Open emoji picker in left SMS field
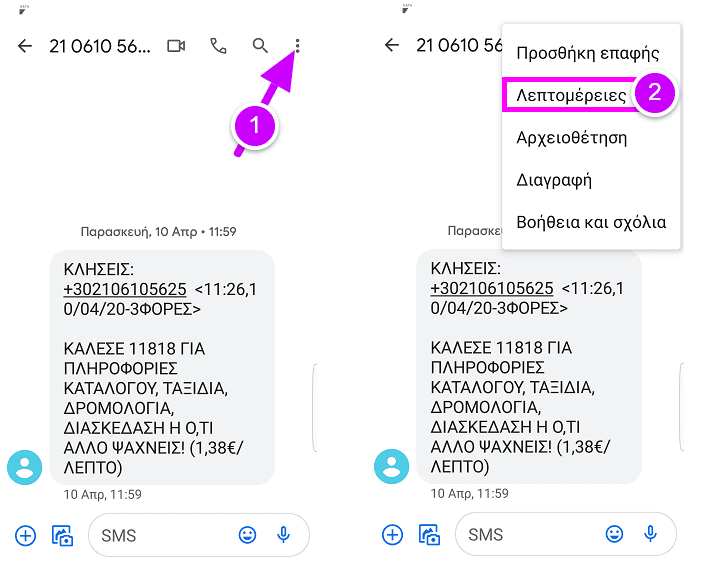Image resolution: width=706 pixels, height=564 pixels. pos(247,535)
